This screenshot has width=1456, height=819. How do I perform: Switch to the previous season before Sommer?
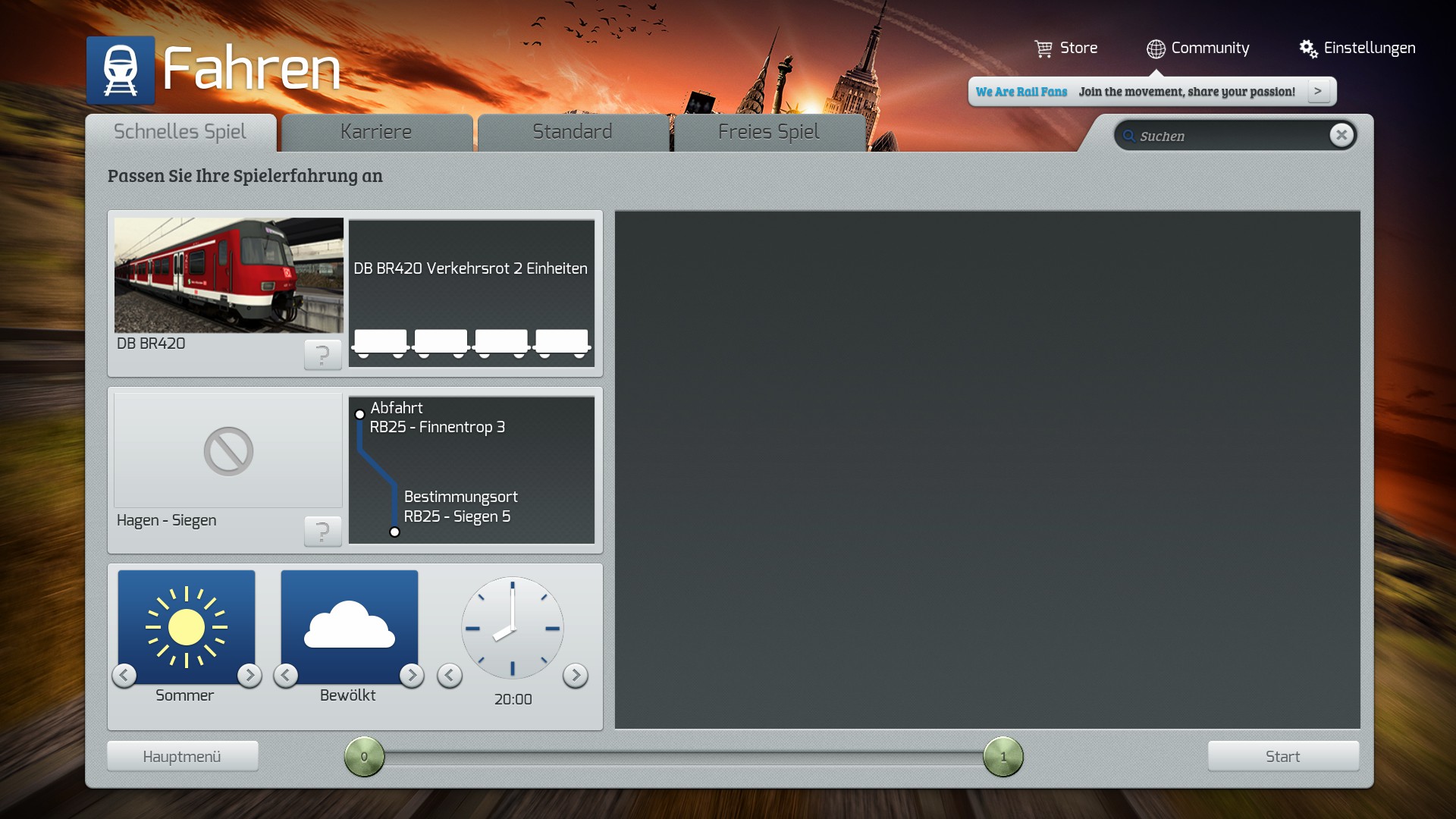[x=124, y=675]
